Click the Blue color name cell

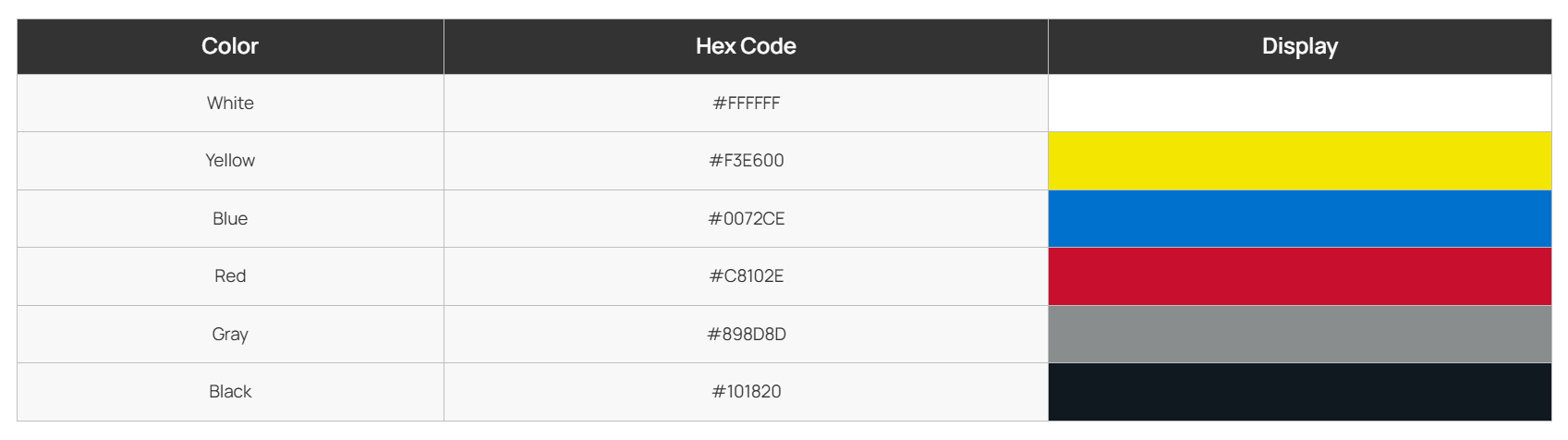(230, 219)
